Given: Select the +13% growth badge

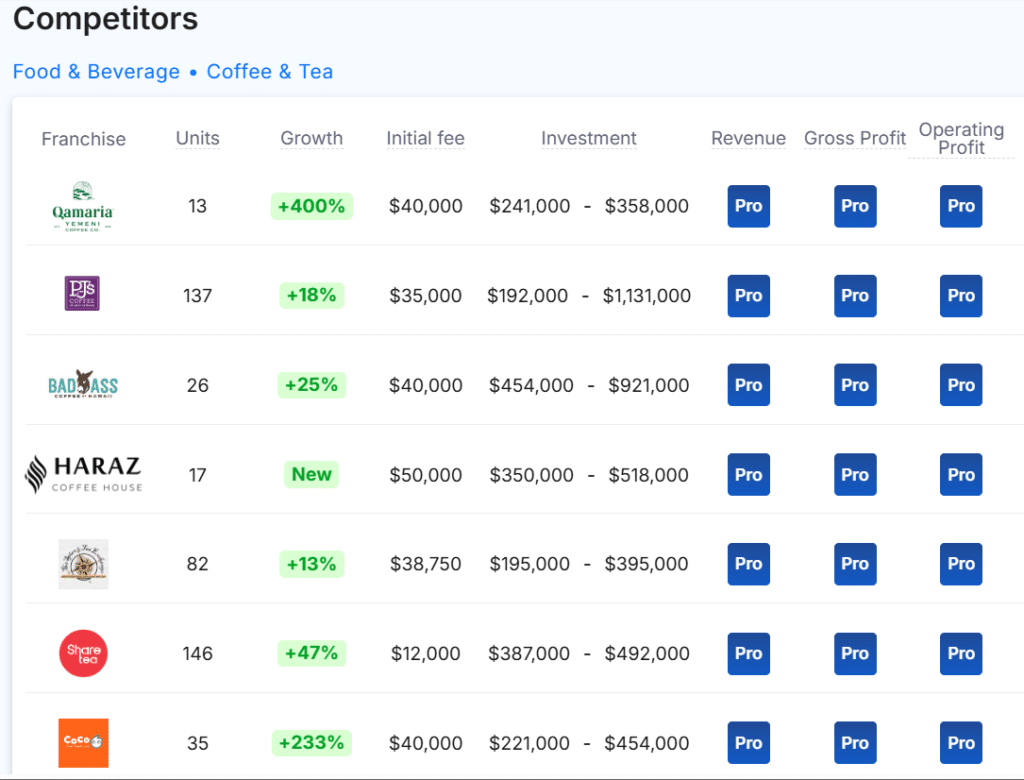Looking at the screenshot, I should click(x=312, y=564).
